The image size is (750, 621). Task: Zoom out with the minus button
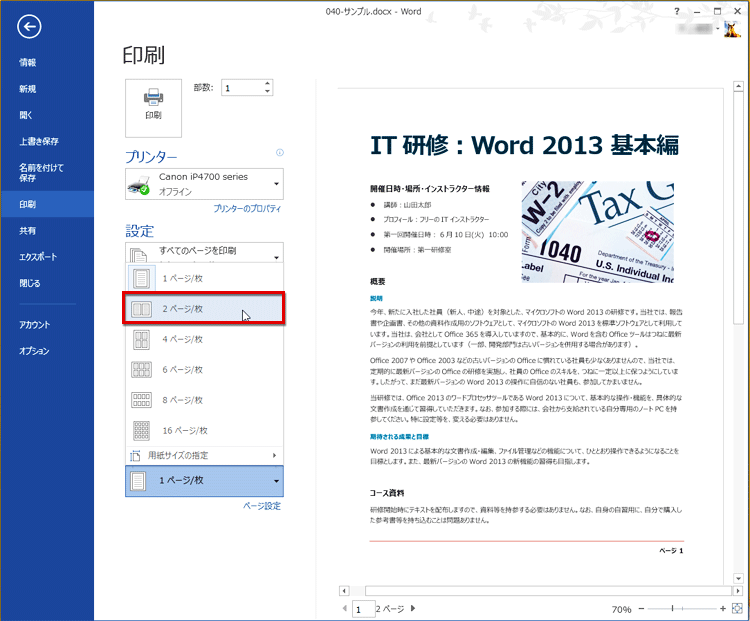(642, 609)
